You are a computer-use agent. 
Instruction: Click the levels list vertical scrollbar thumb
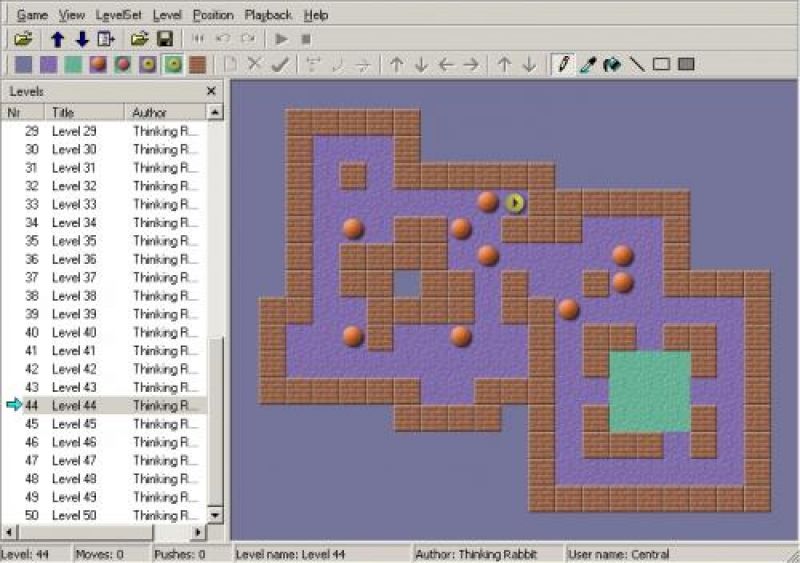pyautogui.click(x=215, y=421)
